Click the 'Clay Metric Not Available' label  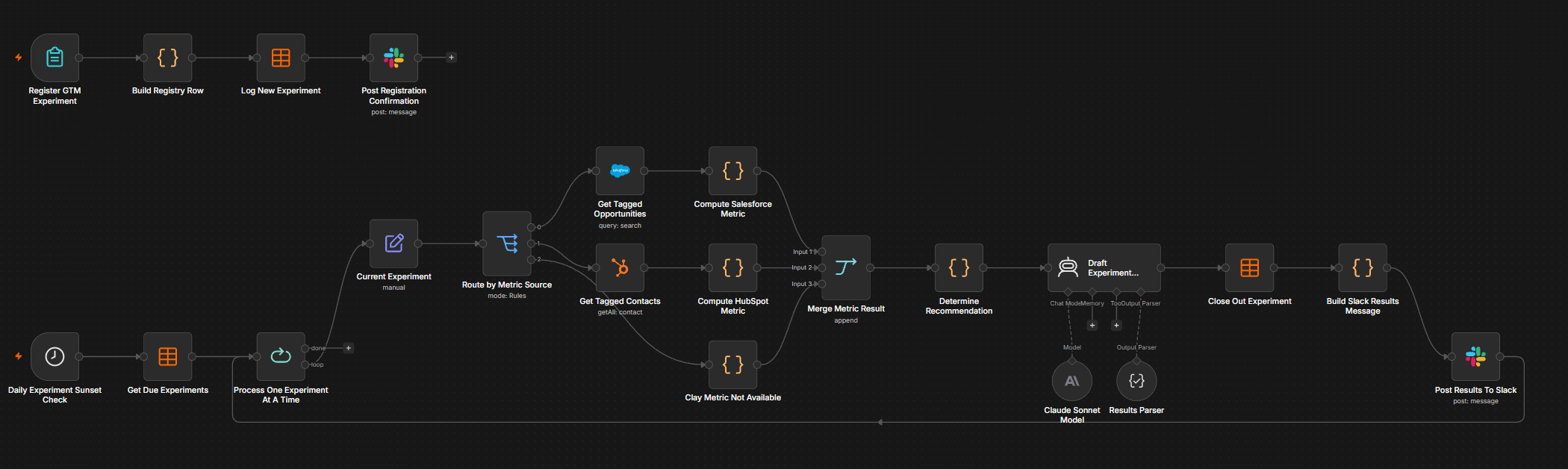click(x=733, y=397)
